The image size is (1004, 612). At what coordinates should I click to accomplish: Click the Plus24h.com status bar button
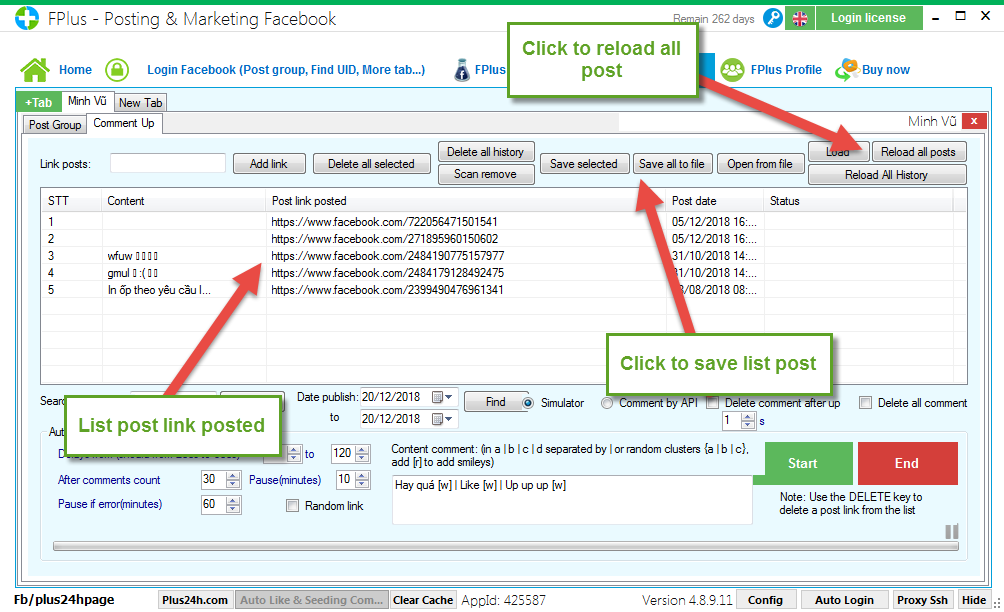pyautogui.click(x=195, y=600)
